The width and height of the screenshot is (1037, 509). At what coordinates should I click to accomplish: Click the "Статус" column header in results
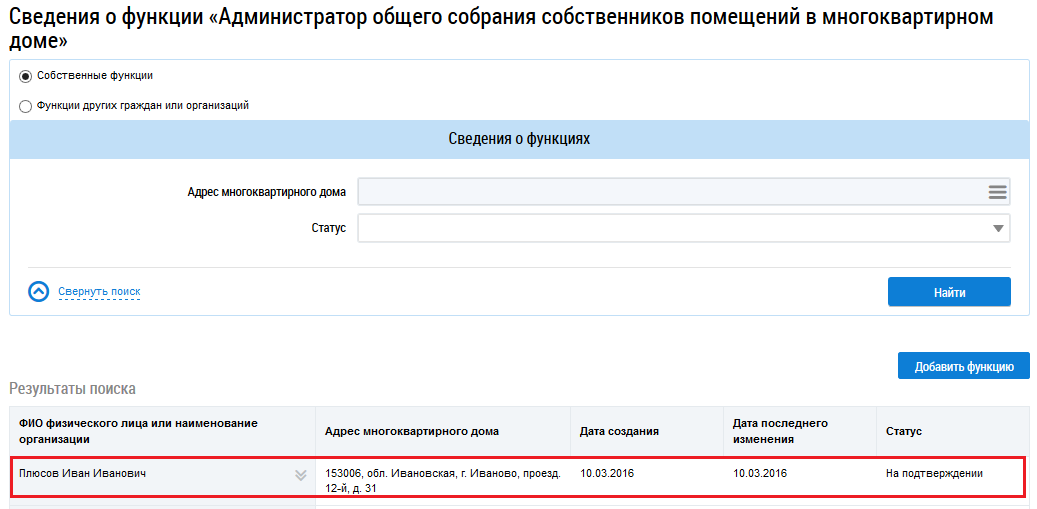[903, 431]
